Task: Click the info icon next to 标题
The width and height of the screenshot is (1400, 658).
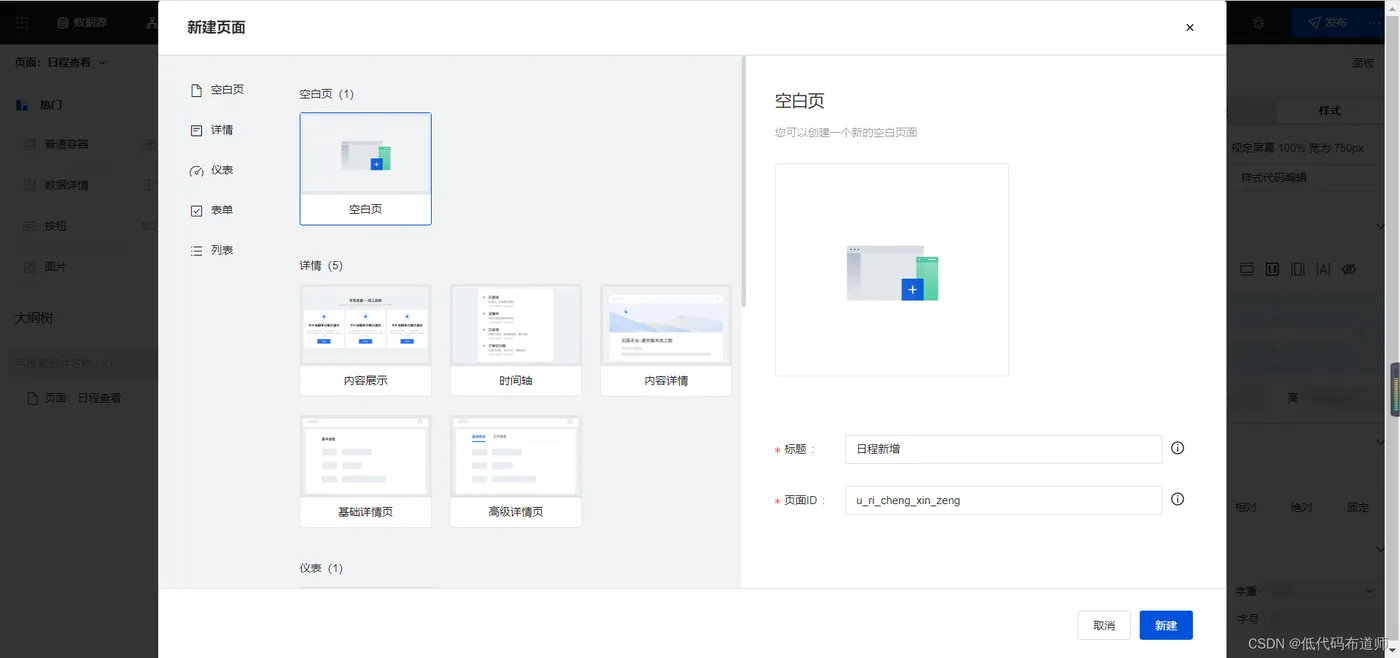Action: pos(1177,448)
